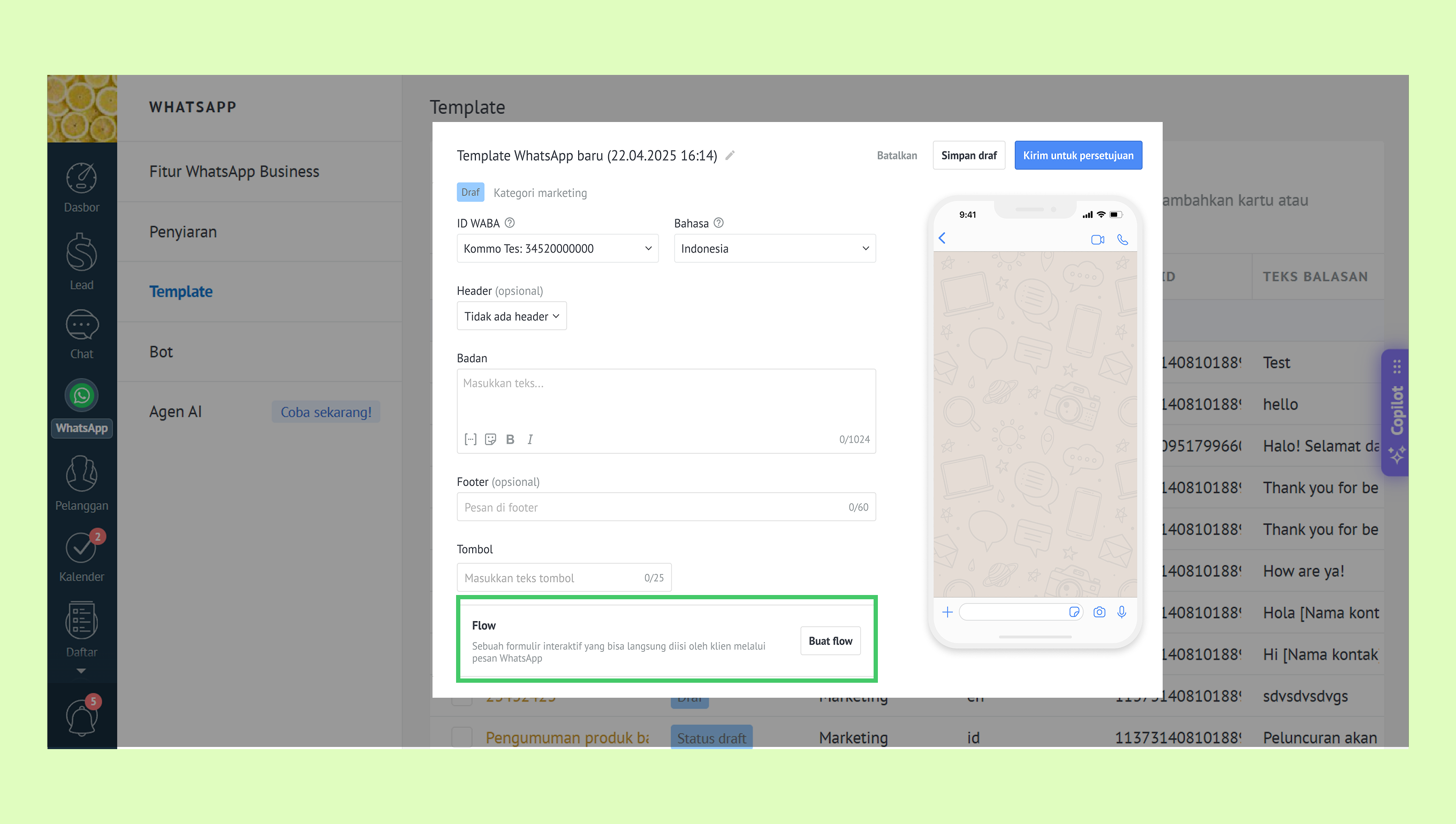Viewport: 1456px width, 824px height.
Task: Open the Tidak ada header dropdown
Action: (x=511, y=316)
